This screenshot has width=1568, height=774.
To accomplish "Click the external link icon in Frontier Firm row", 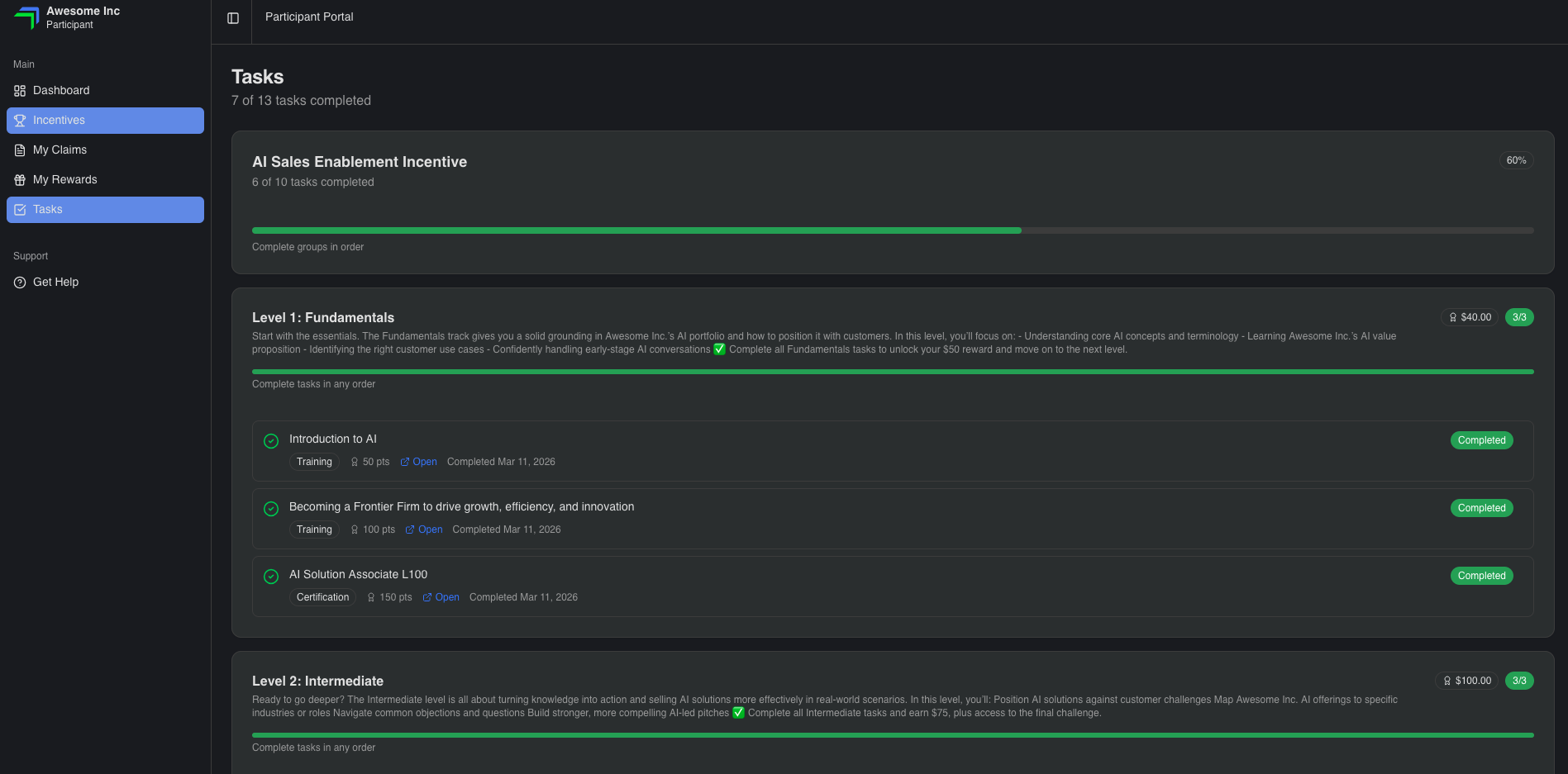I will pyautogui.click(x=410, y=529).
